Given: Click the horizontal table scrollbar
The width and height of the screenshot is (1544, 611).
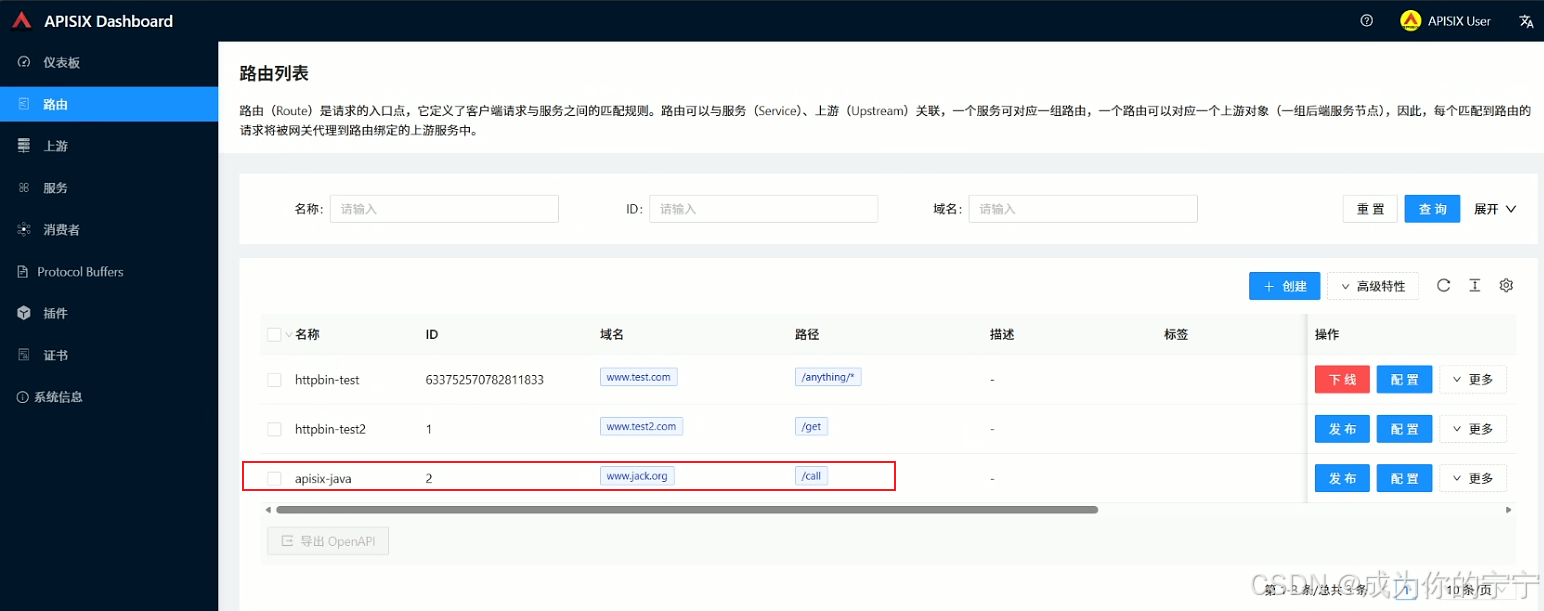Looking at the screenshot, I should click(687, 510).
